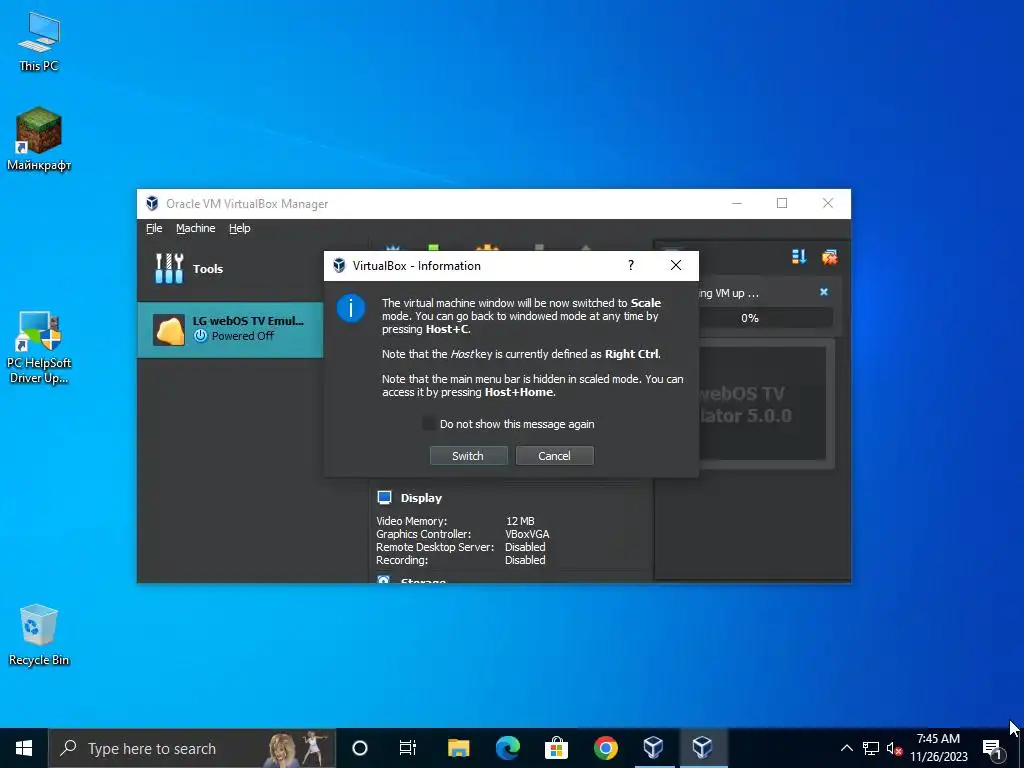Open File Explorer from the taskbar
Image resolution: width=1024 pixels, height=768 pixels.
click(x=458, y=748)
